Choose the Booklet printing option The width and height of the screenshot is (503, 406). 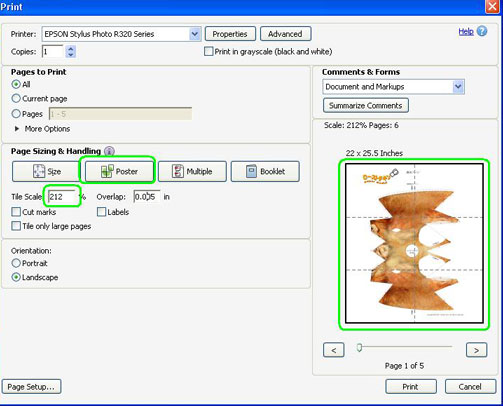coord(265,171)
